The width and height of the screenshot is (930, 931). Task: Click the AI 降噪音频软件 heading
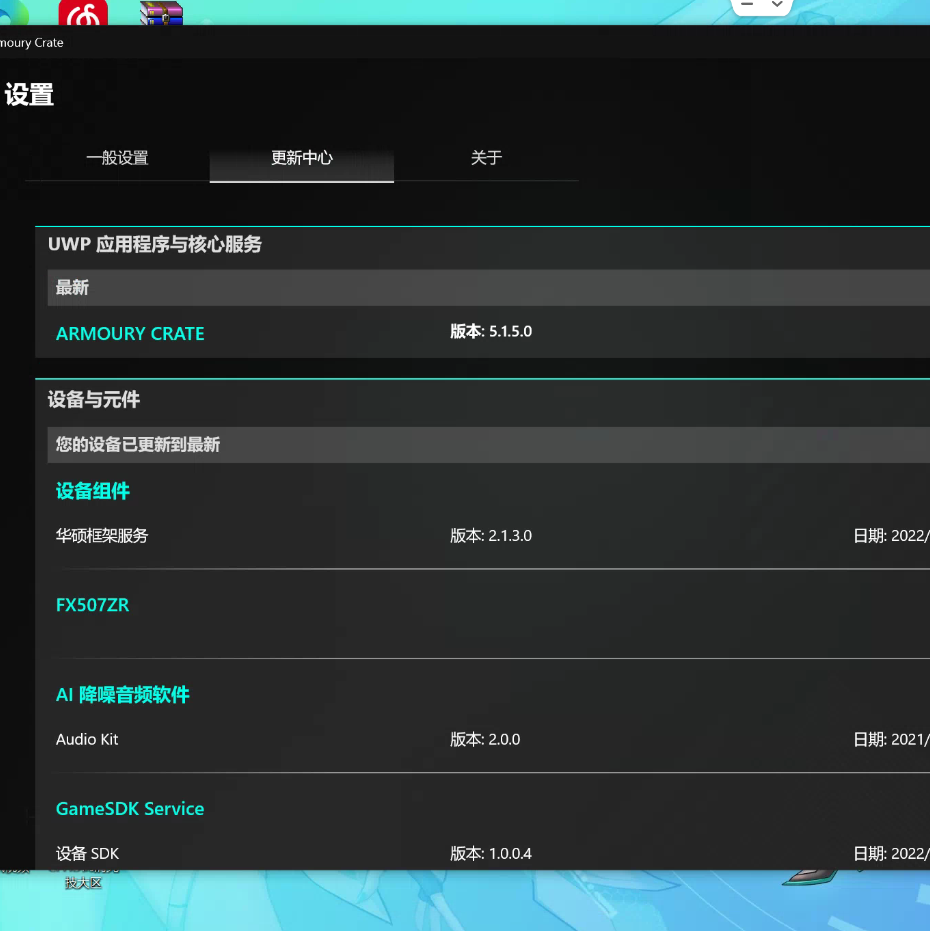(122, 695)
